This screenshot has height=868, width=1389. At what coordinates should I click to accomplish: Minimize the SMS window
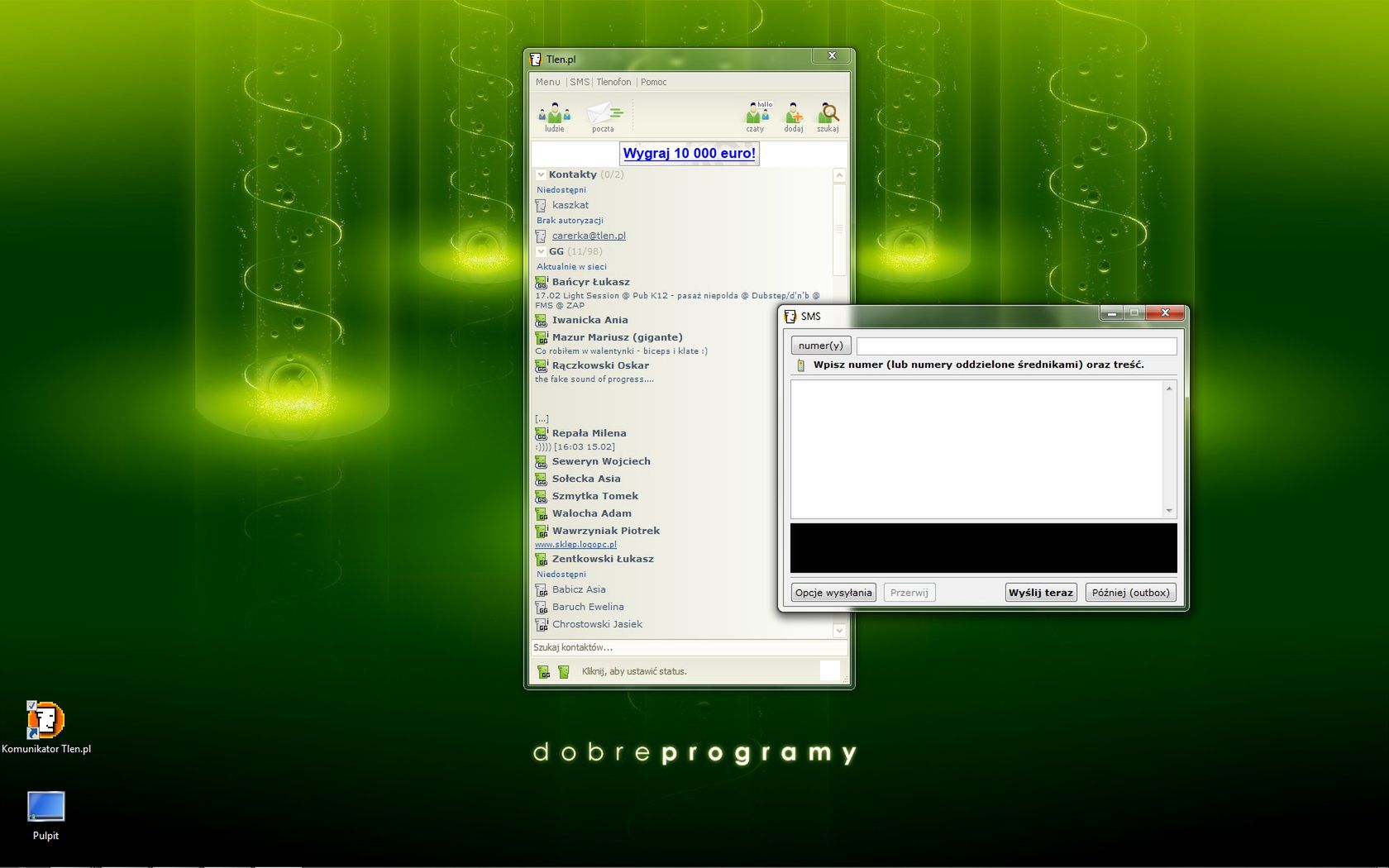point(1112,313)
